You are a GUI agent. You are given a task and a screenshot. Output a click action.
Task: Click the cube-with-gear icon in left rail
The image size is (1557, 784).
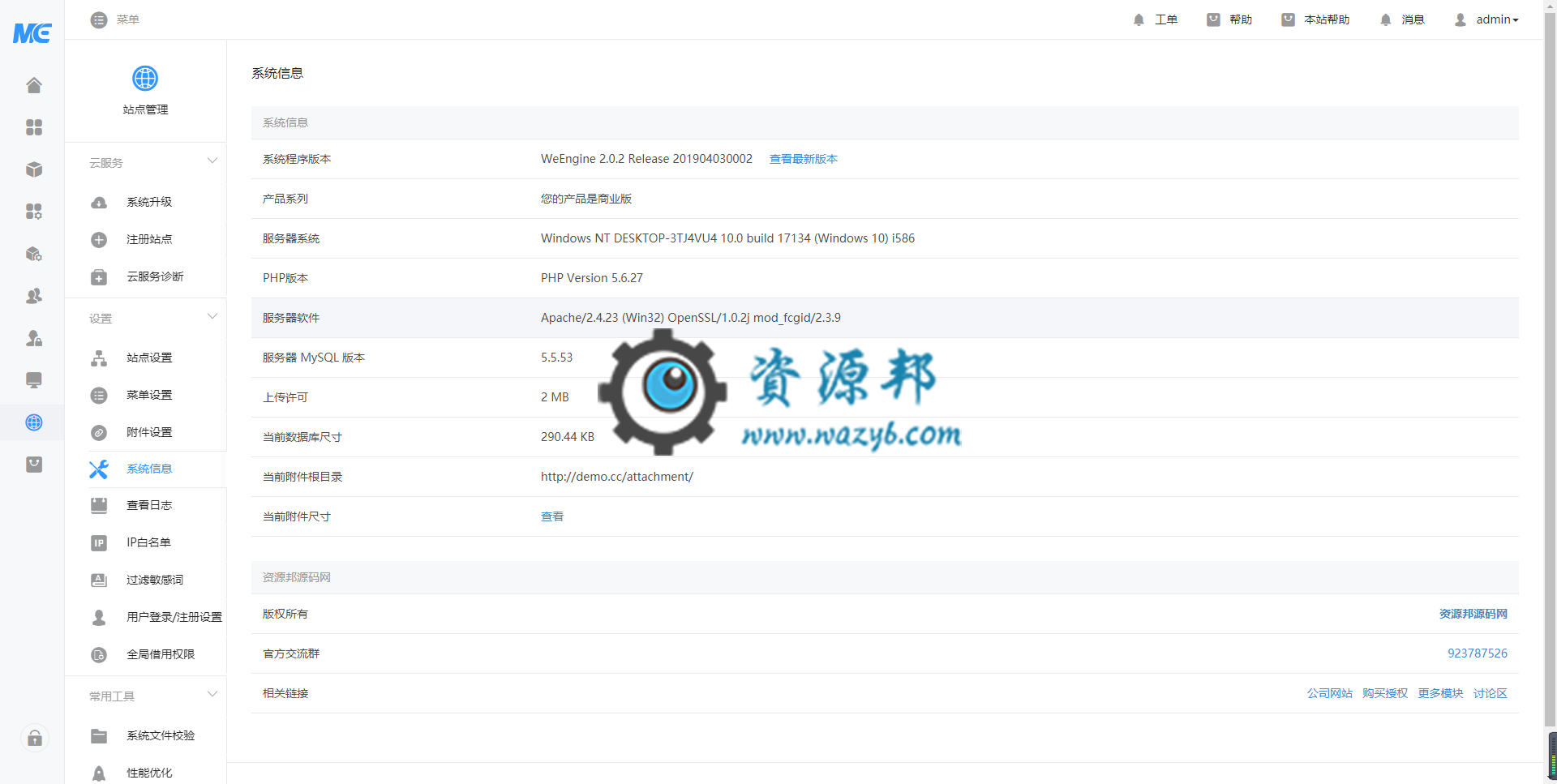[34, 254]
